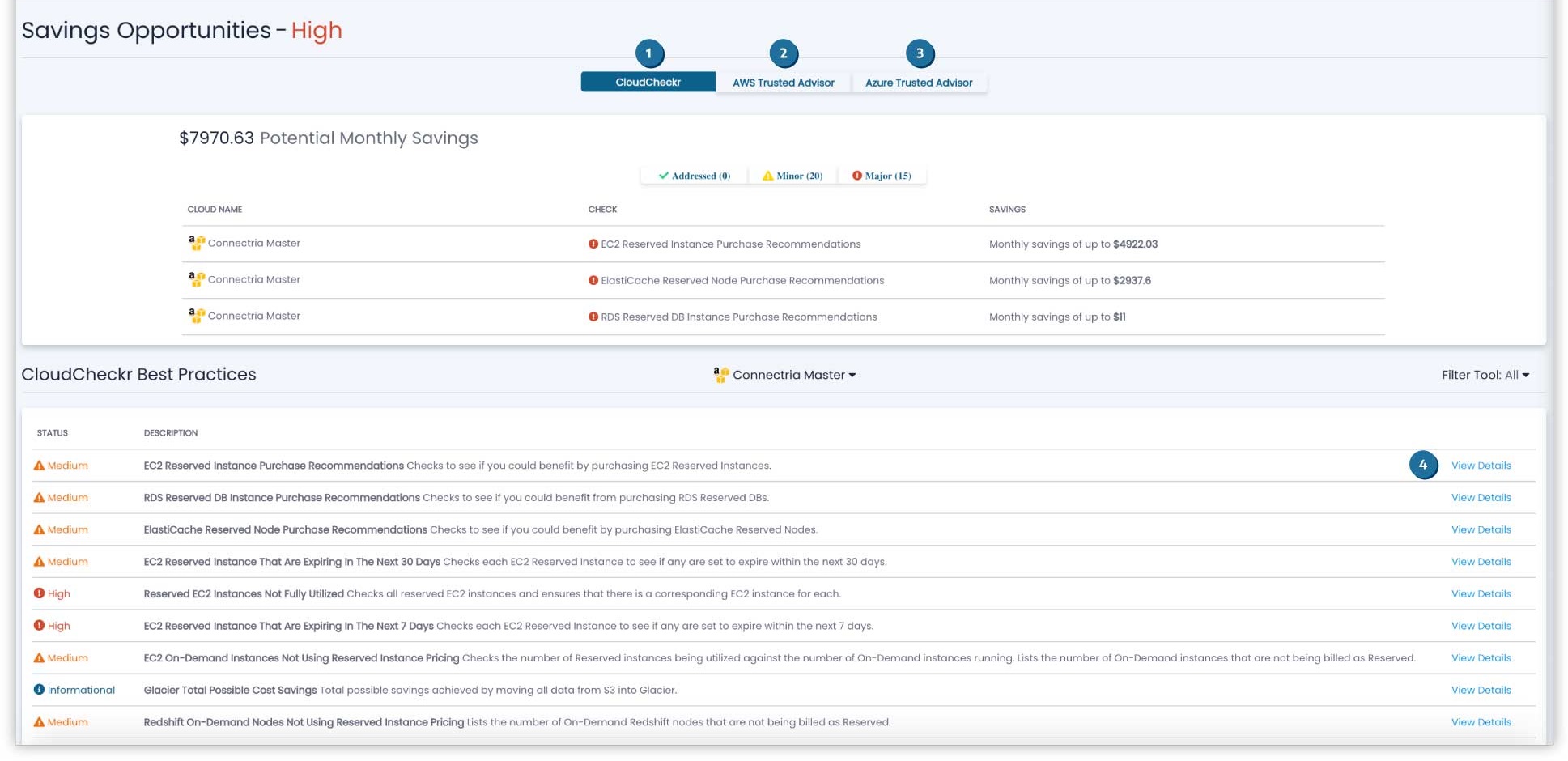Click the Medium warning icon for RDS Reserved DB Instance Purchase
Viewport: 1568px width, 761px height.
39,498
